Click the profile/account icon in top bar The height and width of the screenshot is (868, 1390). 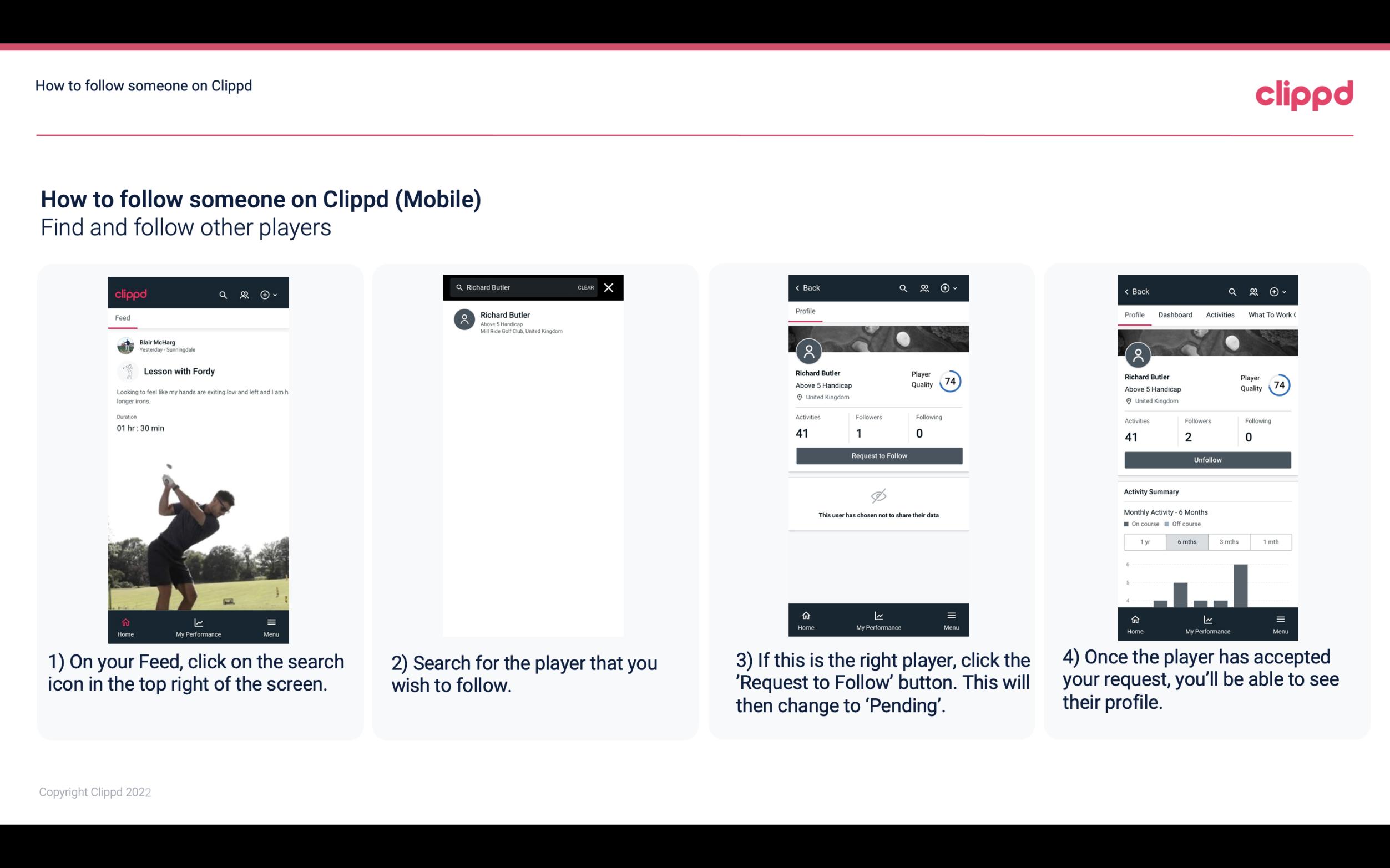244,293
